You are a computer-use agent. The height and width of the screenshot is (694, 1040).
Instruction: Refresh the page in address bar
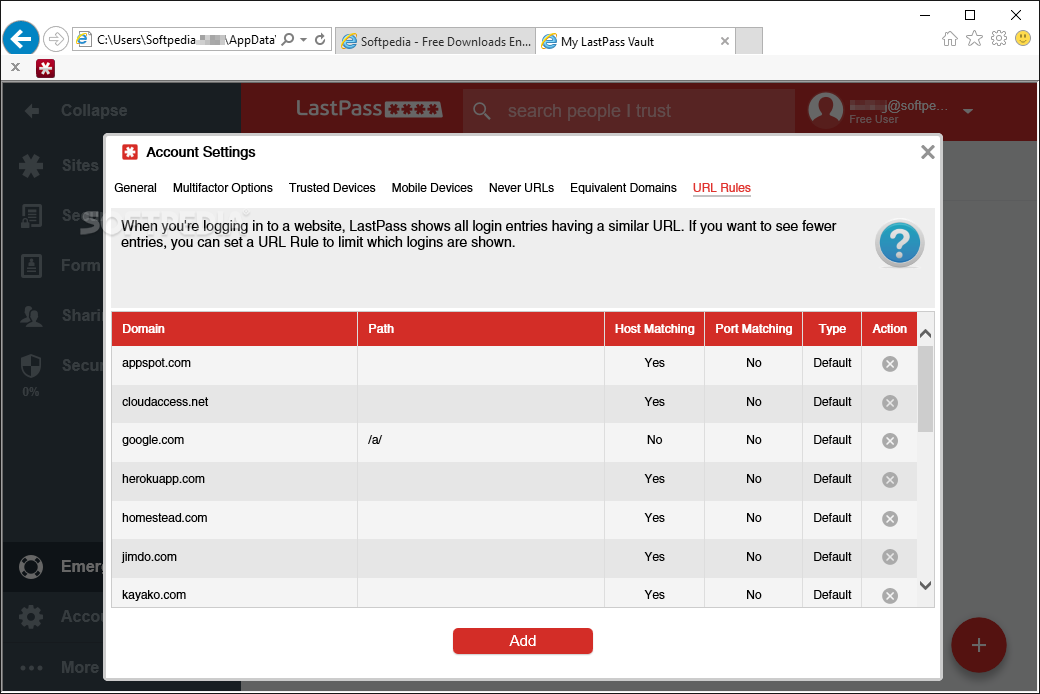320,40
